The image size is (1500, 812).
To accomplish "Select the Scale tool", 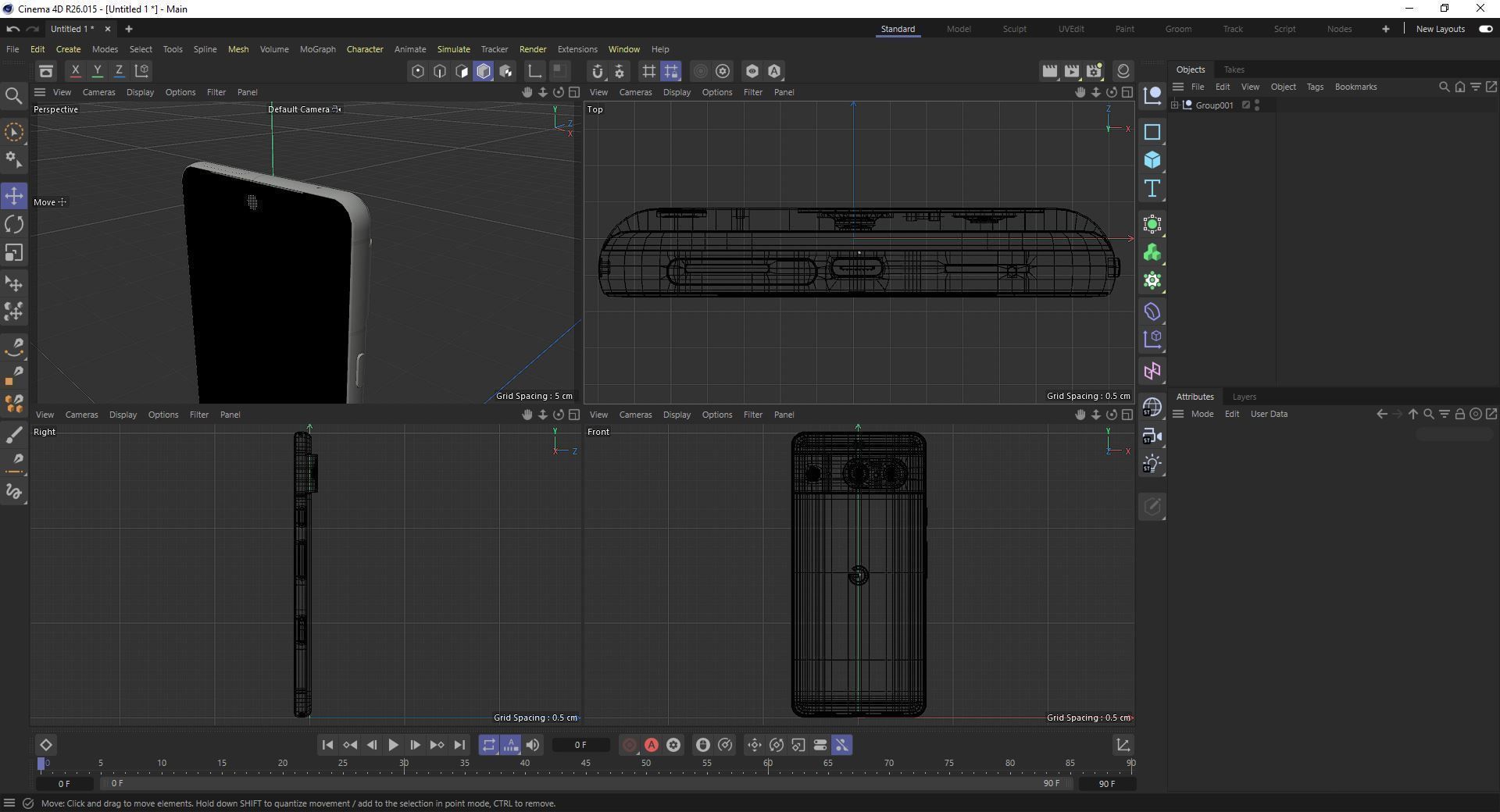I will tap(14, 252).
